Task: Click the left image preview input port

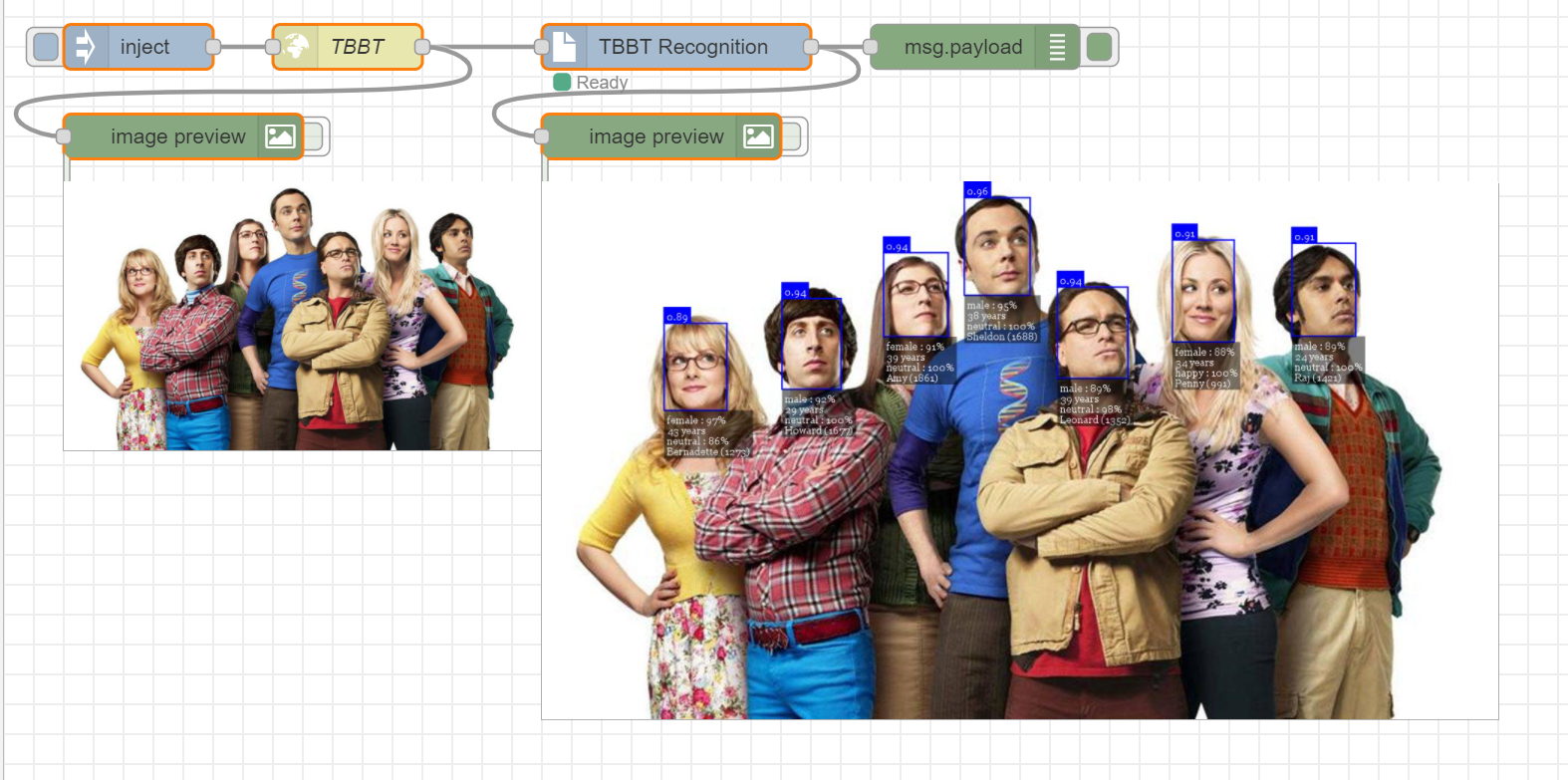Action: click(64, 136)
